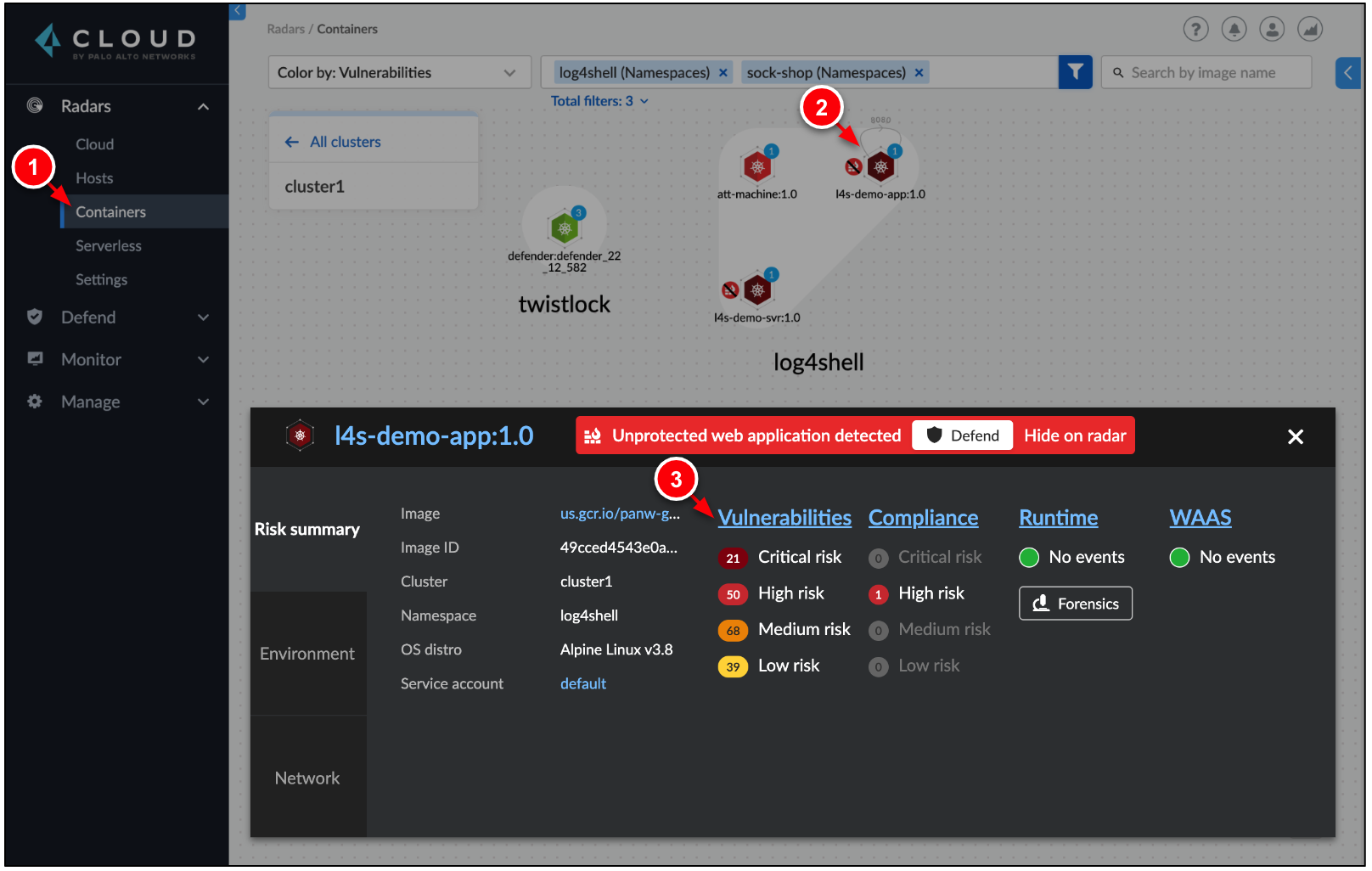Open the notifications bell icon
This screenshot has width=1372, height=871.
pyautogui.click(x=1234, y=30)
